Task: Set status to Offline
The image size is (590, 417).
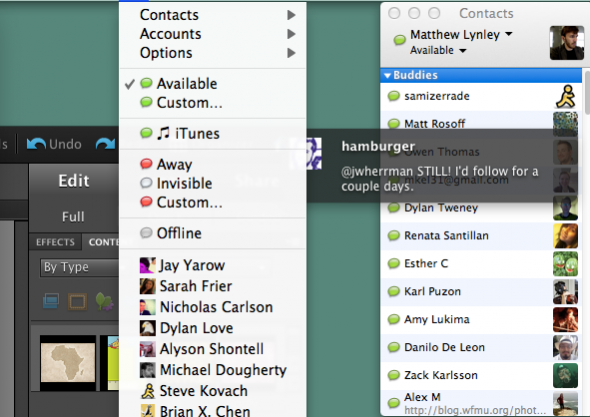Action: 213,233
